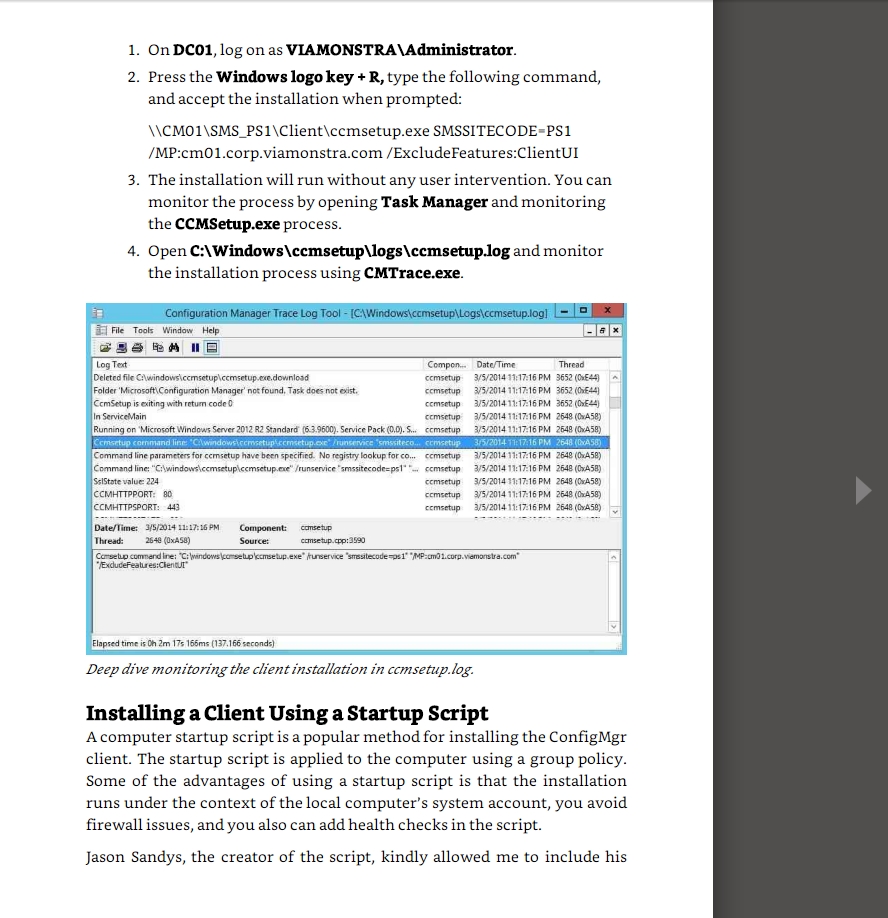Open the Tools menu
This screenshot has height=918, width=888.
143,330
